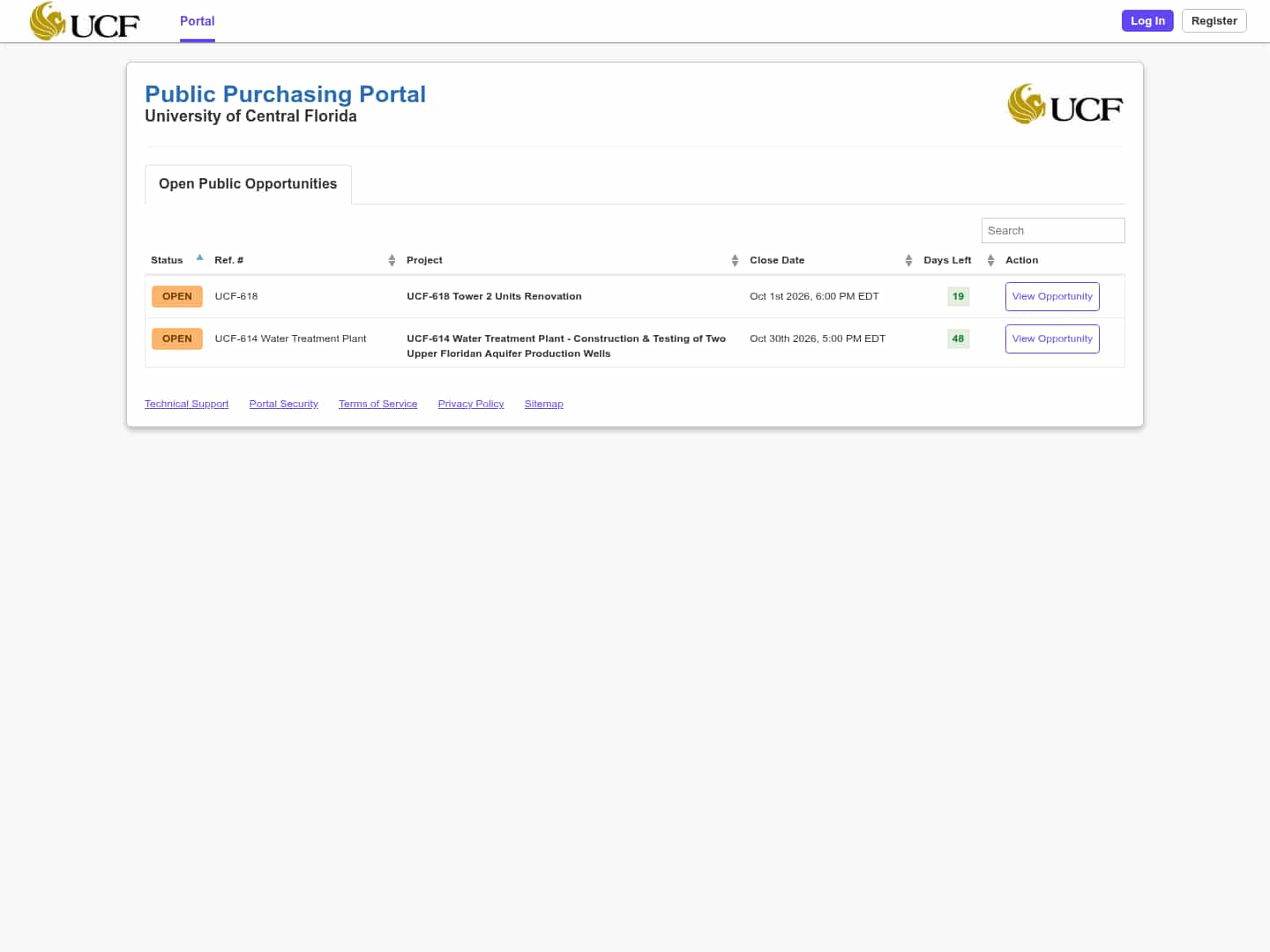View Opportunity for UCF-614 Water Treatment Plant
The image size is (1270, 952).
coord(1052,338)
